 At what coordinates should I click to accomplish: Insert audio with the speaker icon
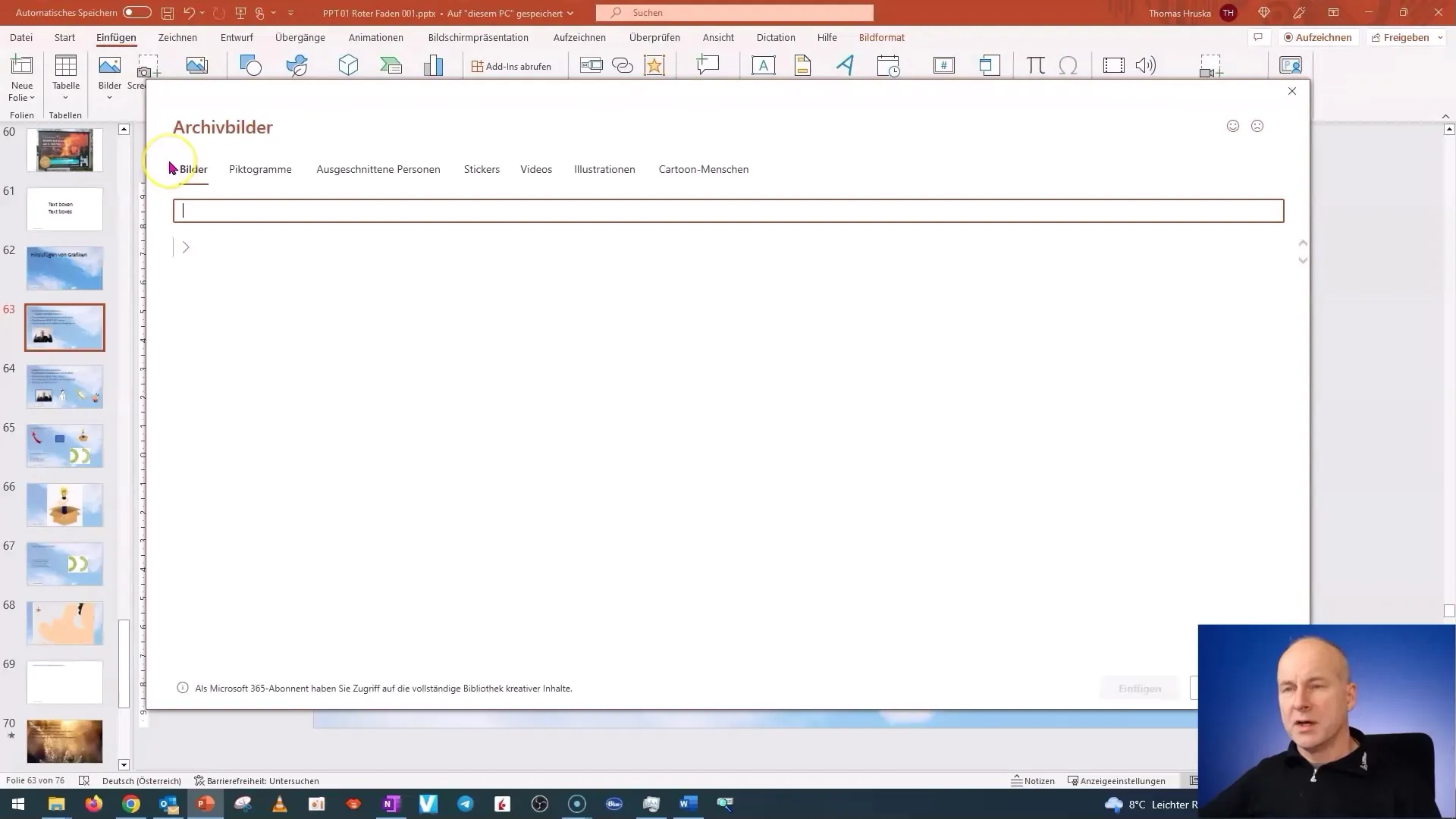coord(1146,66)
